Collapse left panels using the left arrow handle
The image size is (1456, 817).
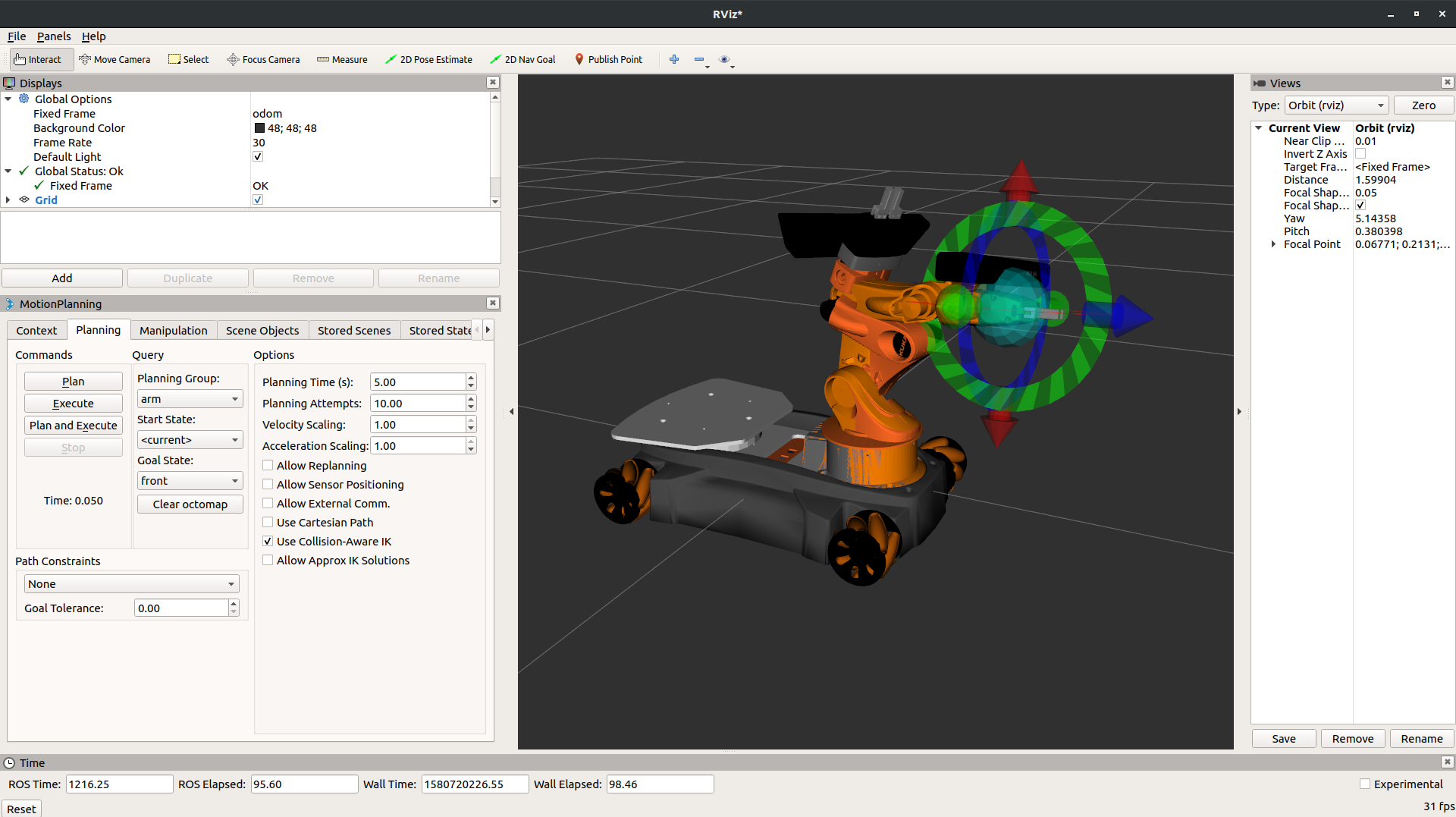511,412
